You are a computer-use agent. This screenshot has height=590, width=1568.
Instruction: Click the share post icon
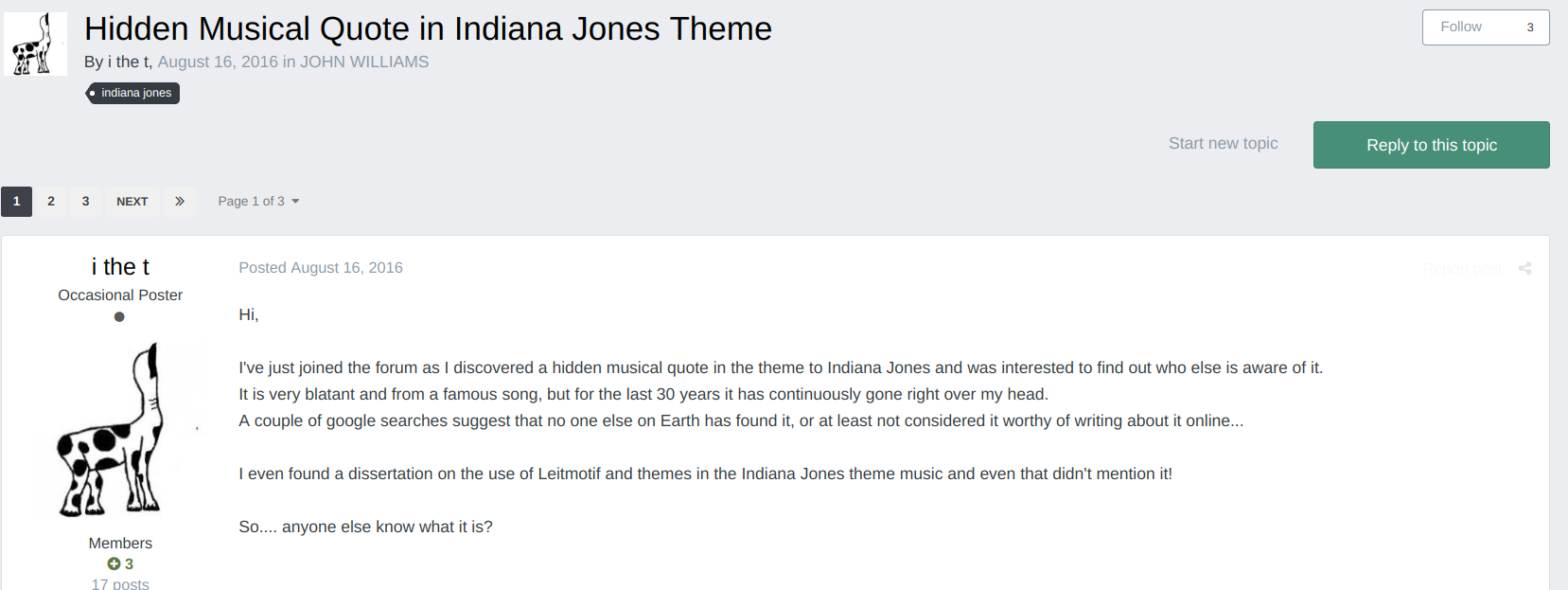click(1524, 268)
